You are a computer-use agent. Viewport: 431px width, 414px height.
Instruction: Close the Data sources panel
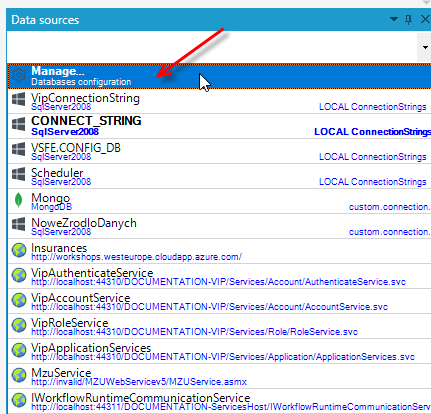tap(425, 19)
